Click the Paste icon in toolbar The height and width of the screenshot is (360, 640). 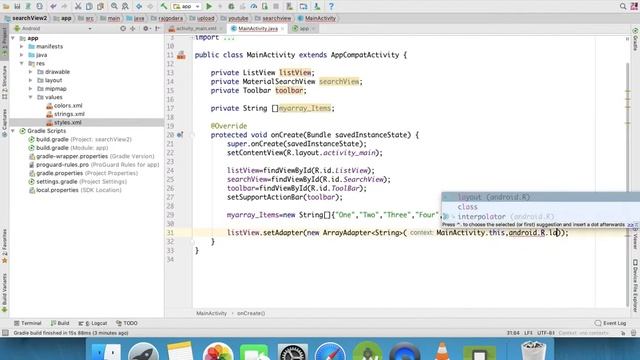pyautogui.click(x=100, y=7)
